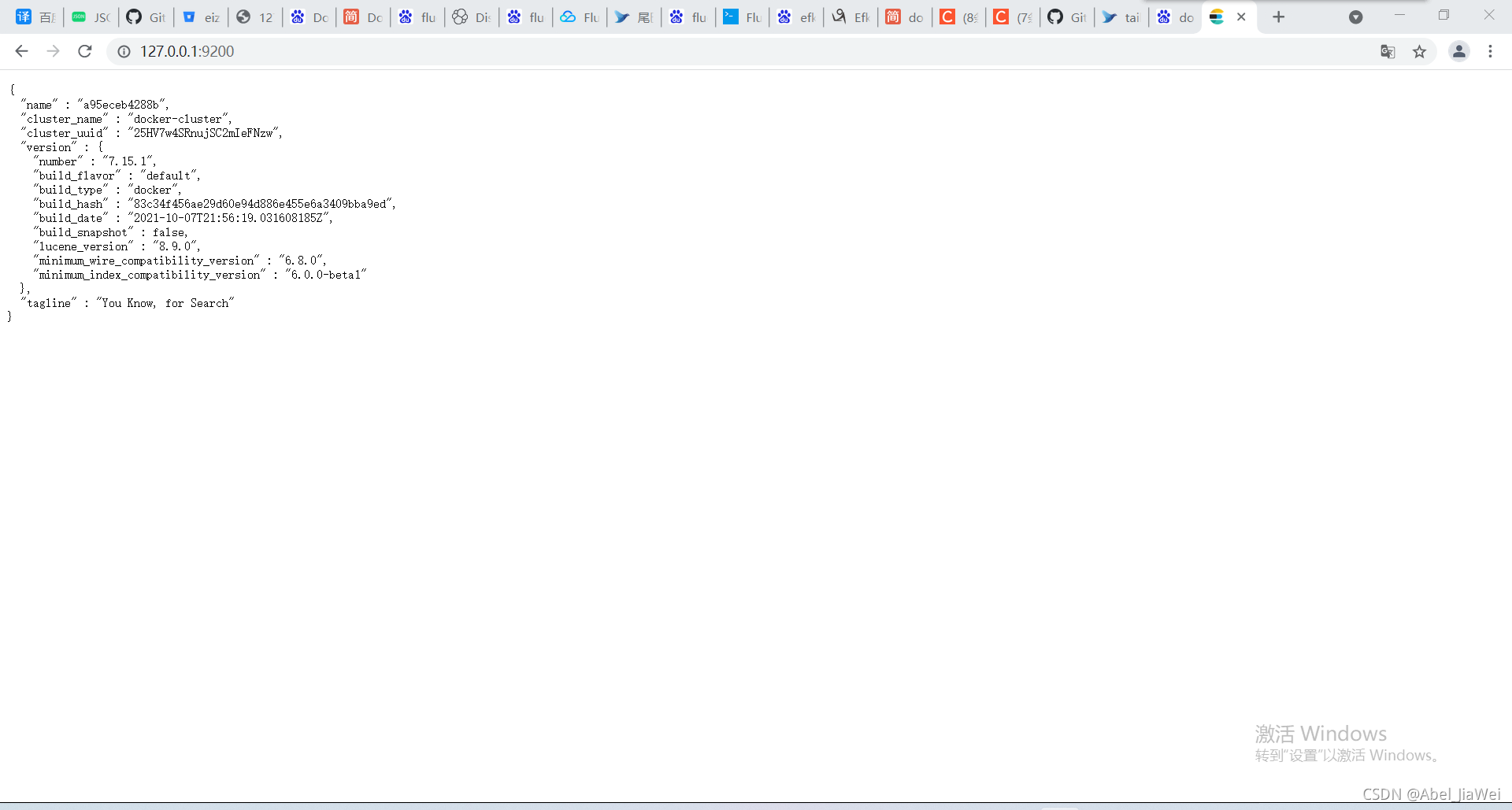Image resolution: width=1512 pixels, height=810 pixels.
Task: Open the tab search dropdown arrow
Action: click(x=1355, y=17)
